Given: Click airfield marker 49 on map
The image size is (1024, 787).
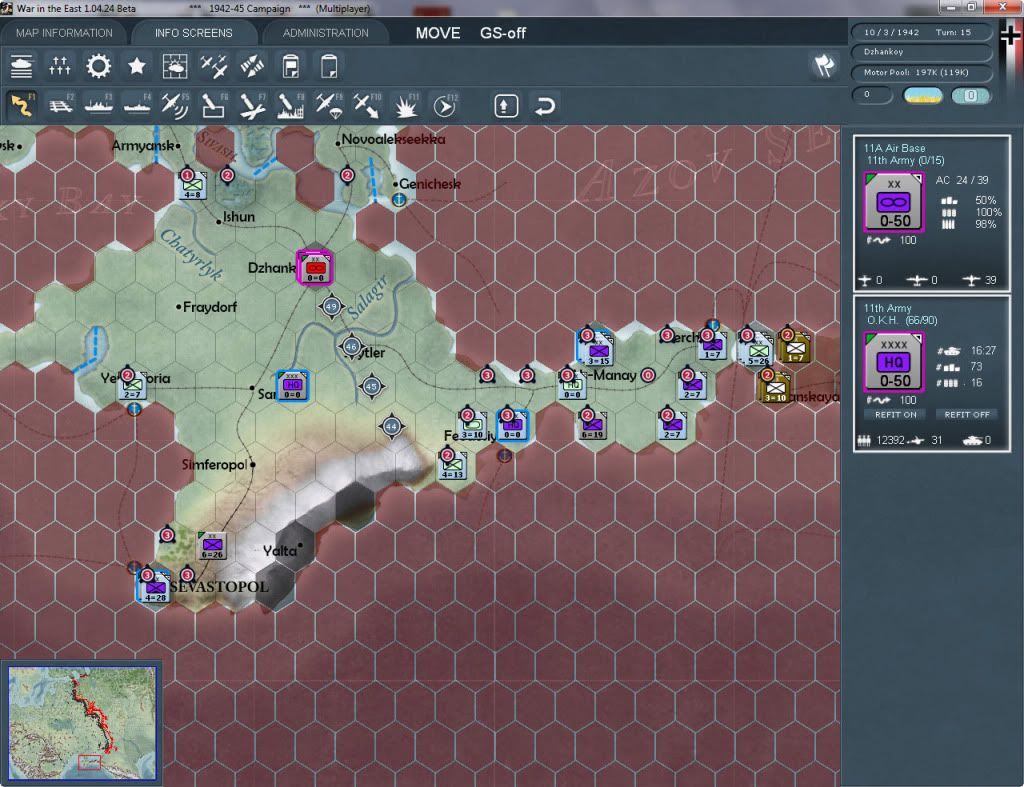Looking at the screenshot, I should tap(331, 306).
